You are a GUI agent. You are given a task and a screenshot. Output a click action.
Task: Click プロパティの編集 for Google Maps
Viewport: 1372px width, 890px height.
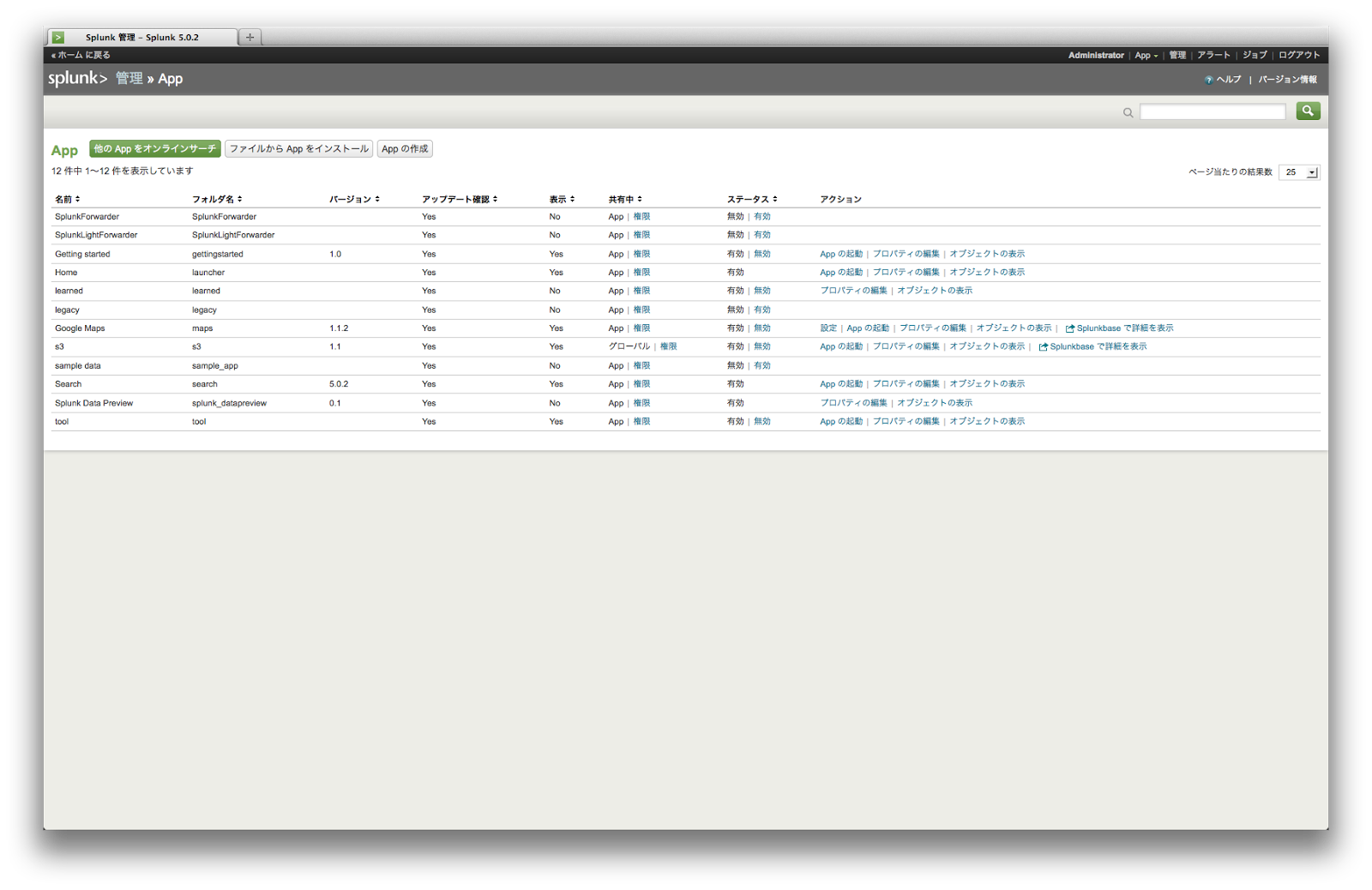tap(932, 328)
